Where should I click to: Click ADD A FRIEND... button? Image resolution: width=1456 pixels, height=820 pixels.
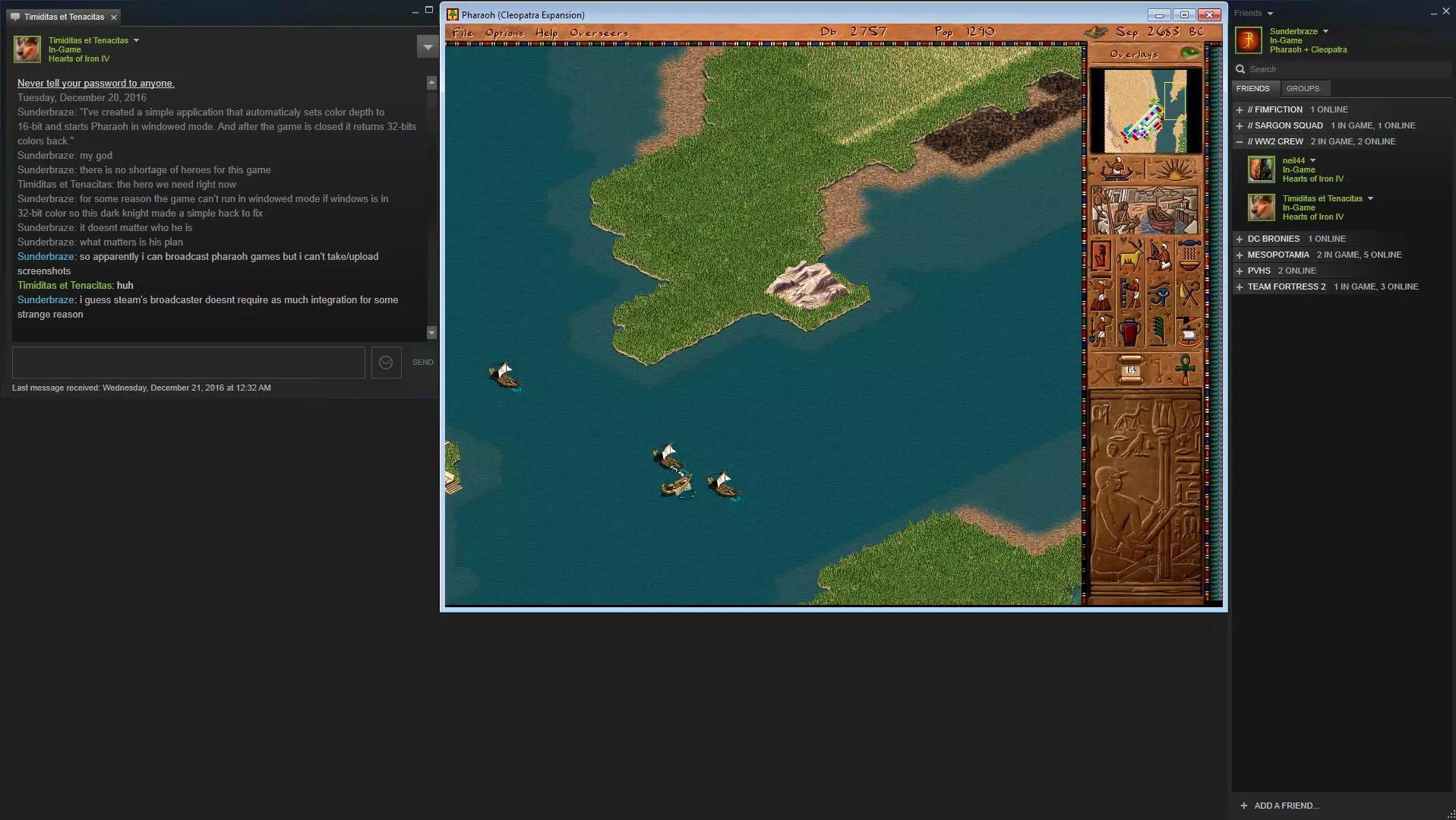[1279, 806]
